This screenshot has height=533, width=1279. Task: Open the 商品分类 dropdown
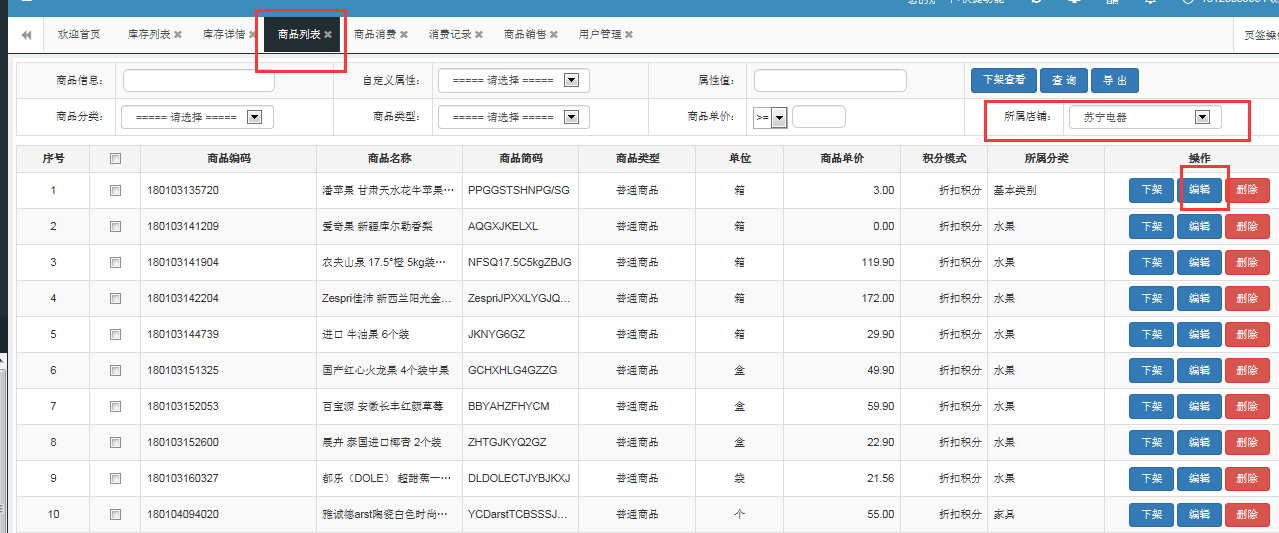(x=197, y=117)
